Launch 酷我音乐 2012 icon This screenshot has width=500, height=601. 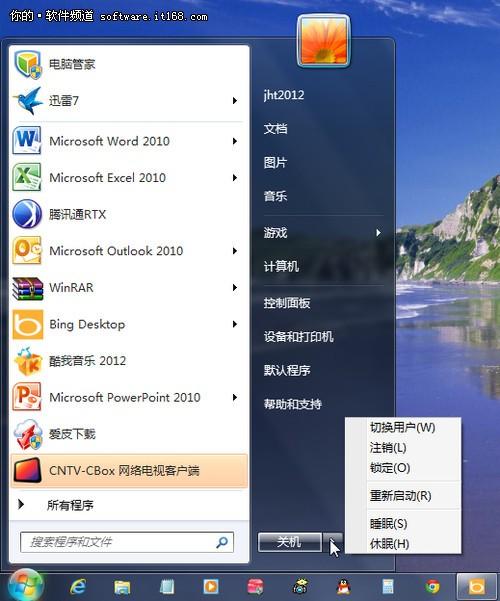click(x=28, y=361)
